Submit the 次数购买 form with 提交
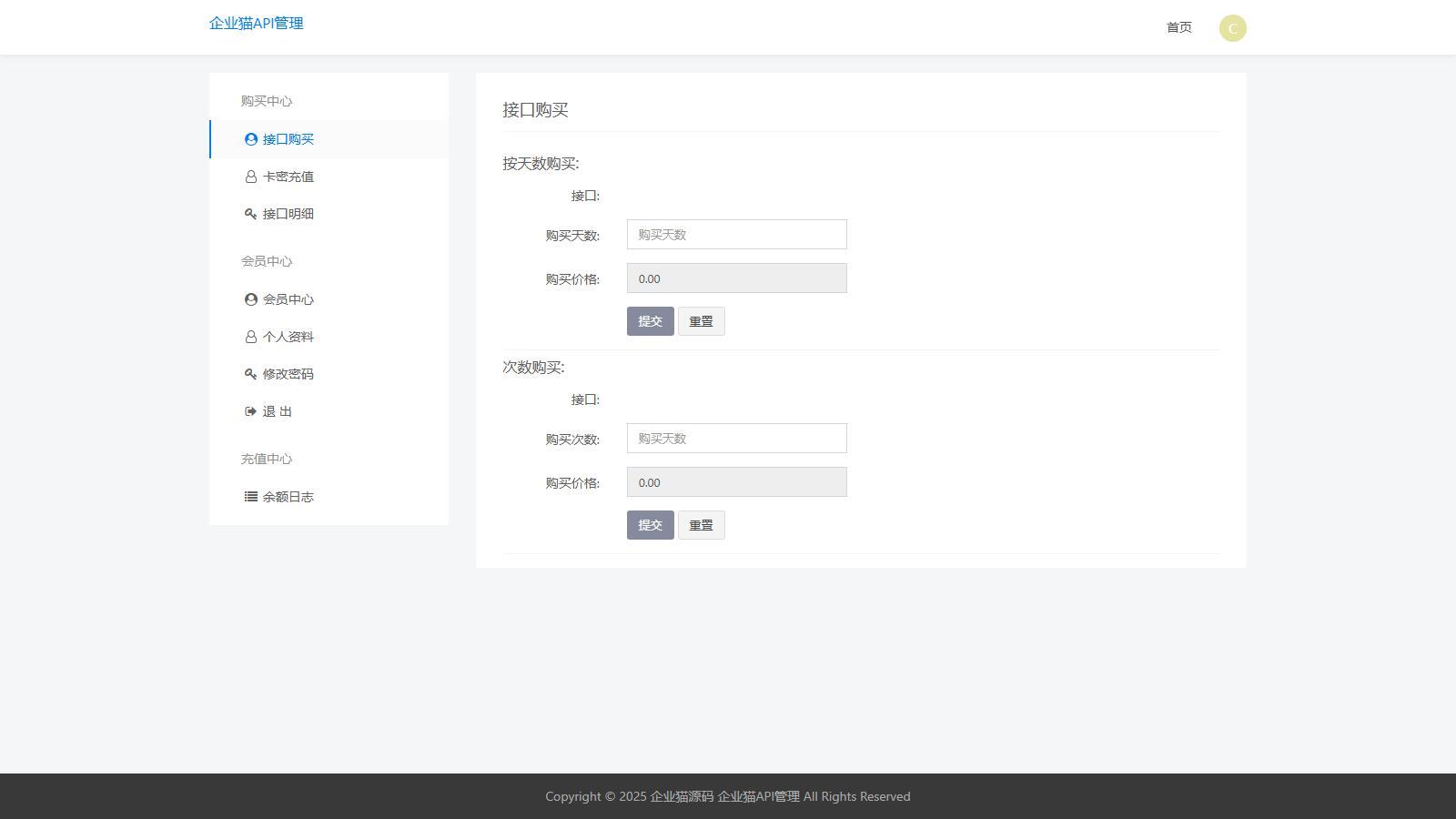Viewport: 1456px width, 819px height. point(651,525)
